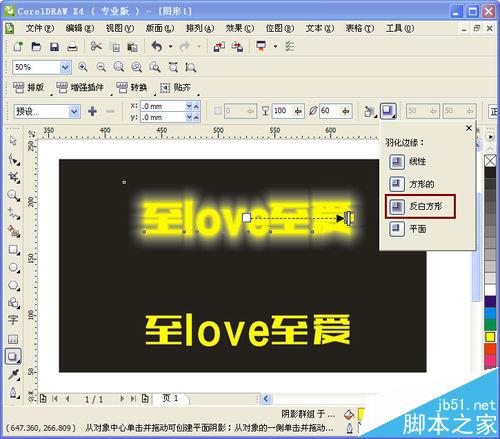Click the Print icon
Screen dimensions: 500x439
[x=72, y=46]
